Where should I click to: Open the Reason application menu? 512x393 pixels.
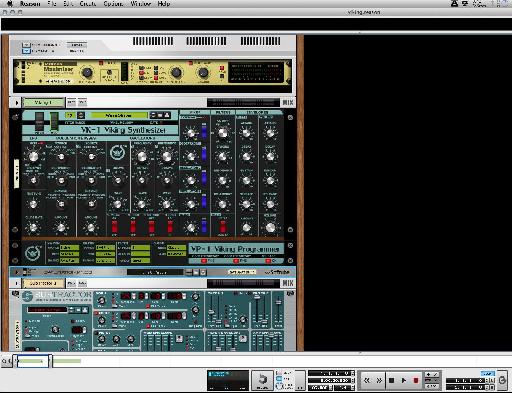(30, 4)
